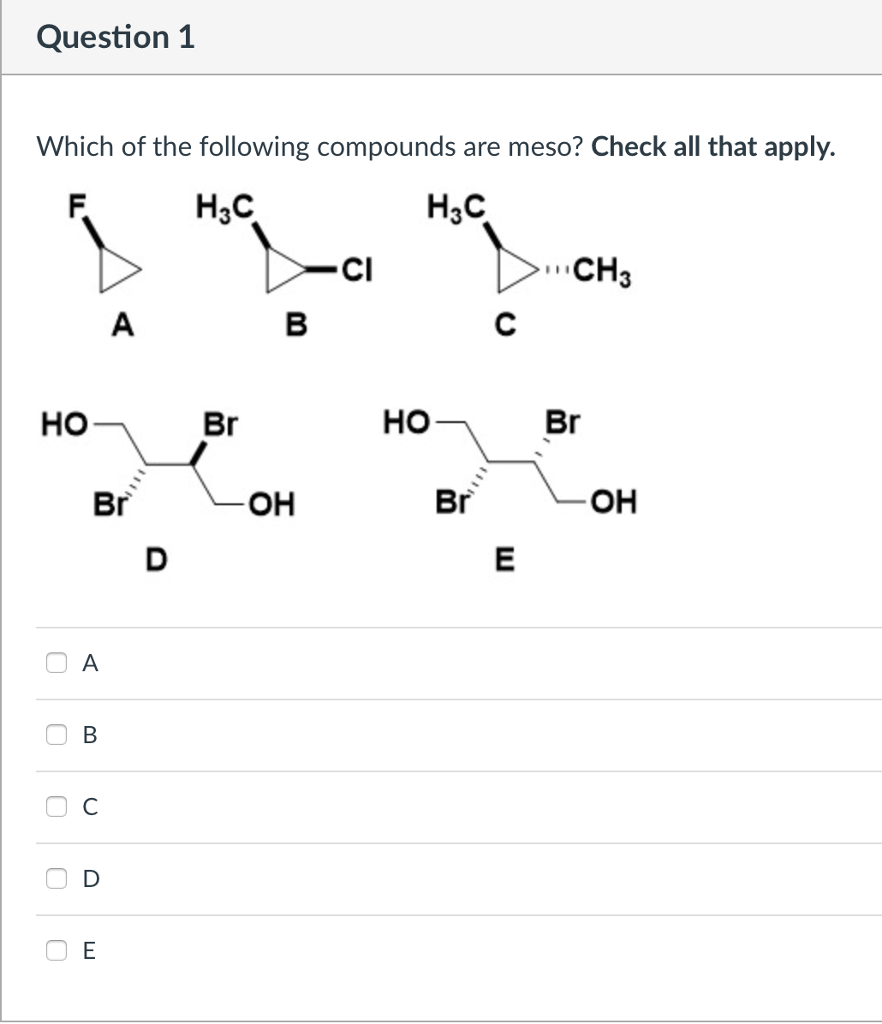Check the answer checkbox for option A
Viewport: 882px width, 1024px height.
point(57,662)
